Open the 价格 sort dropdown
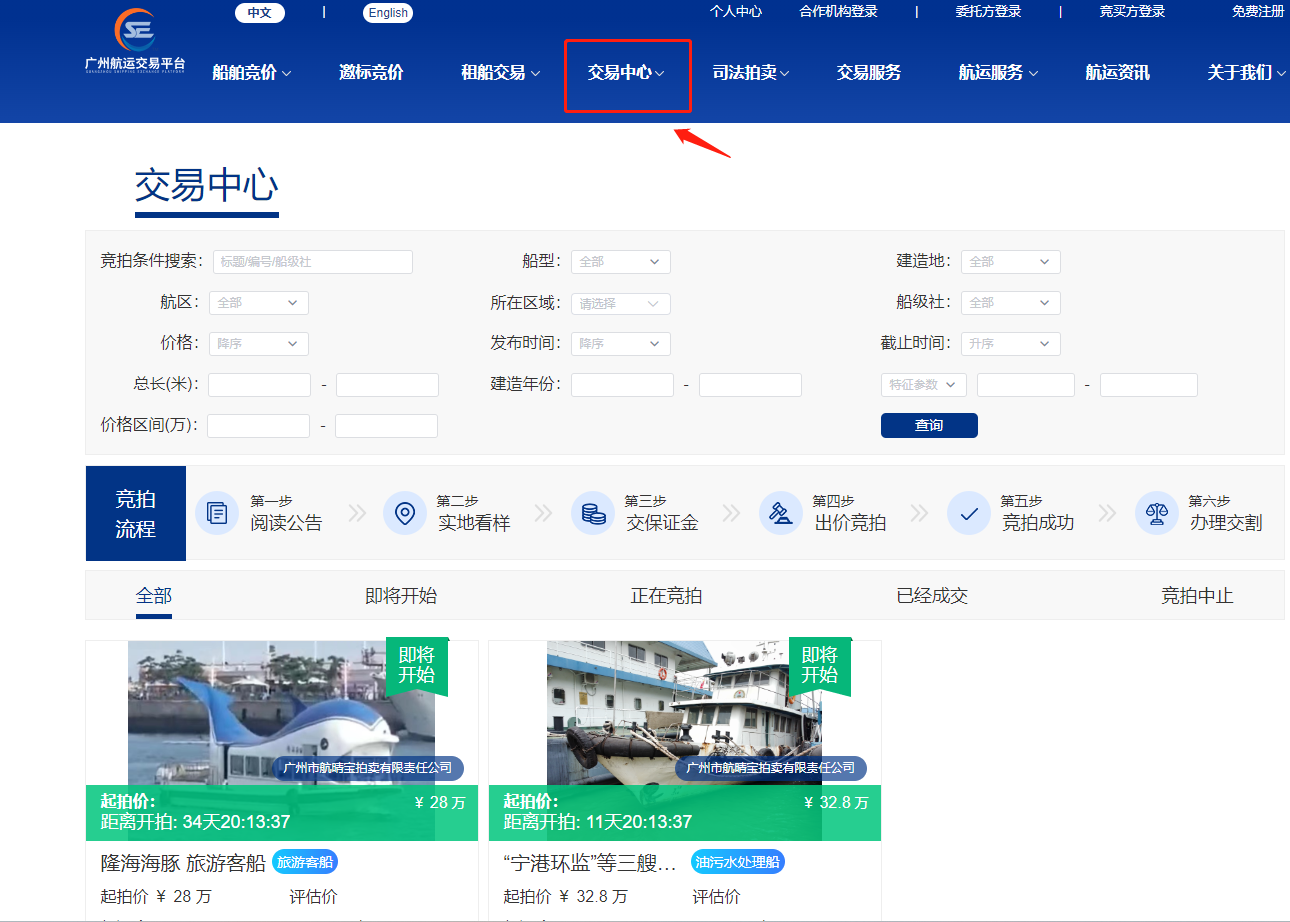 click(259, 344)
